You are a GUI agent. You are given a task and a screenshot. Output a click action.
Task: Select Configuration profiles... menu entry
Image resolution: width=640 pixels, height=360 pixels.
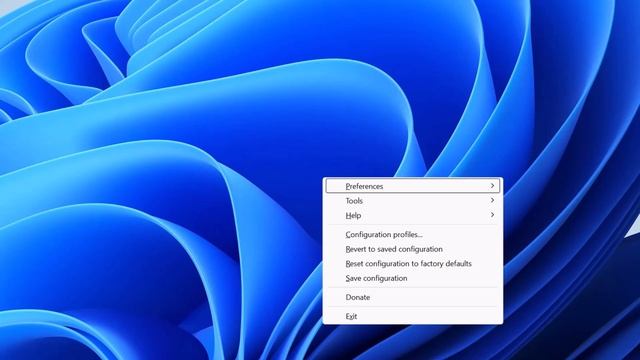(x=413, y=235)
